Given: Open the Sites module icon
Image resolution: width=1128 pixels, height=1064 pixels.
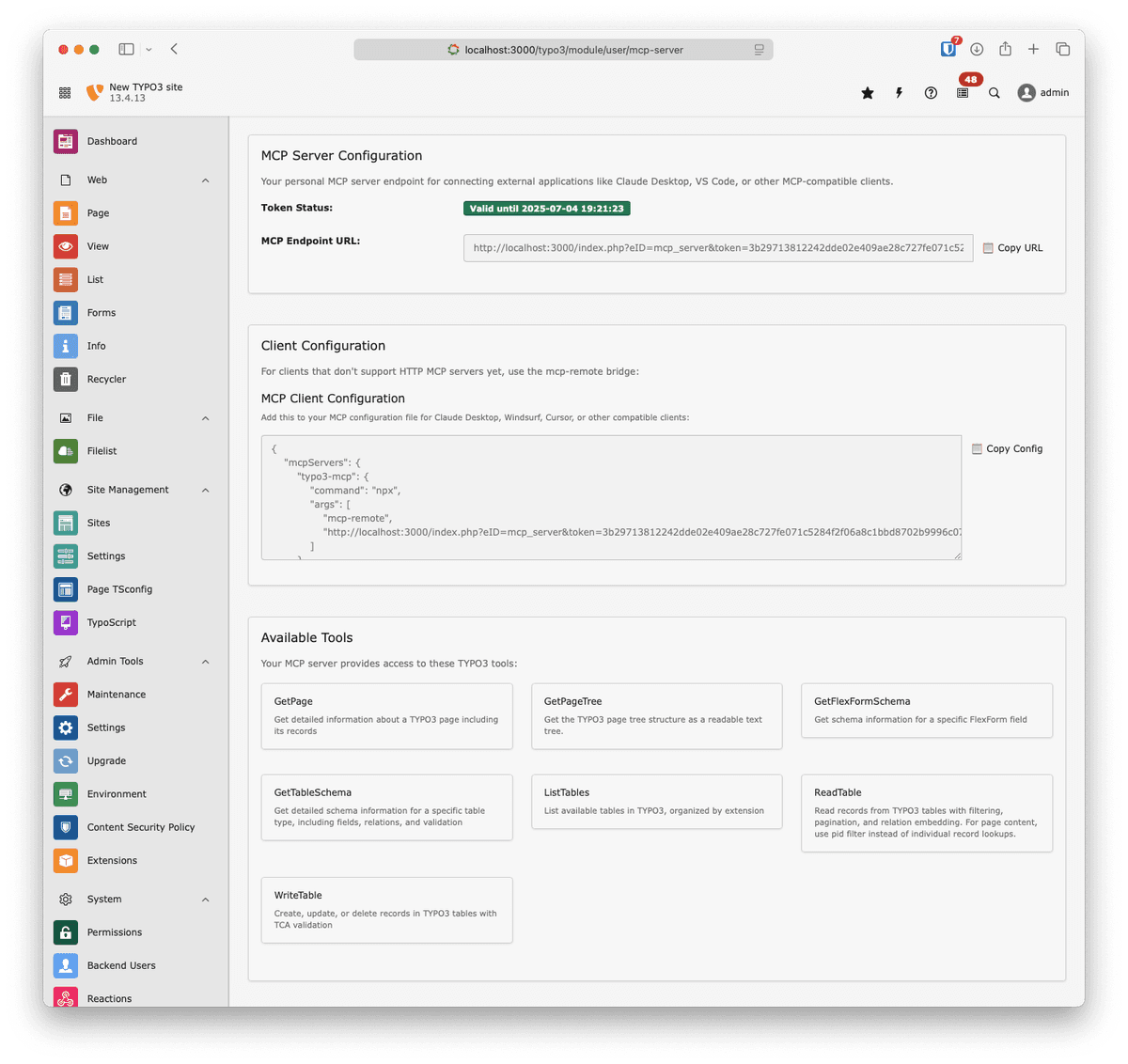Looking at the screenshot, I should (x=66, y=523).
